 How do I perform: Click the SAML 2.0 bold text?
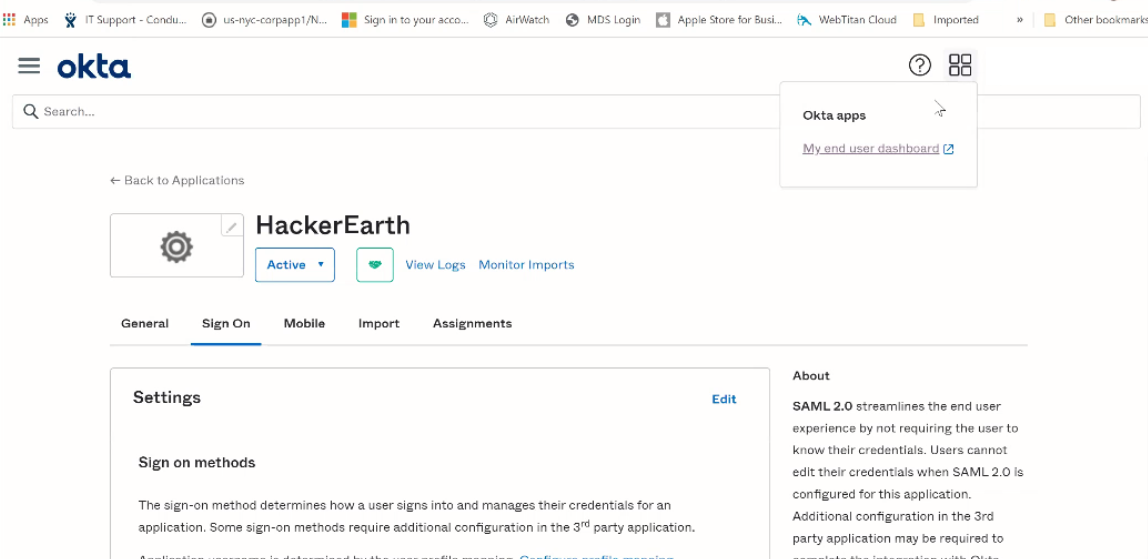pyautogui.click(x=823, y=406)
